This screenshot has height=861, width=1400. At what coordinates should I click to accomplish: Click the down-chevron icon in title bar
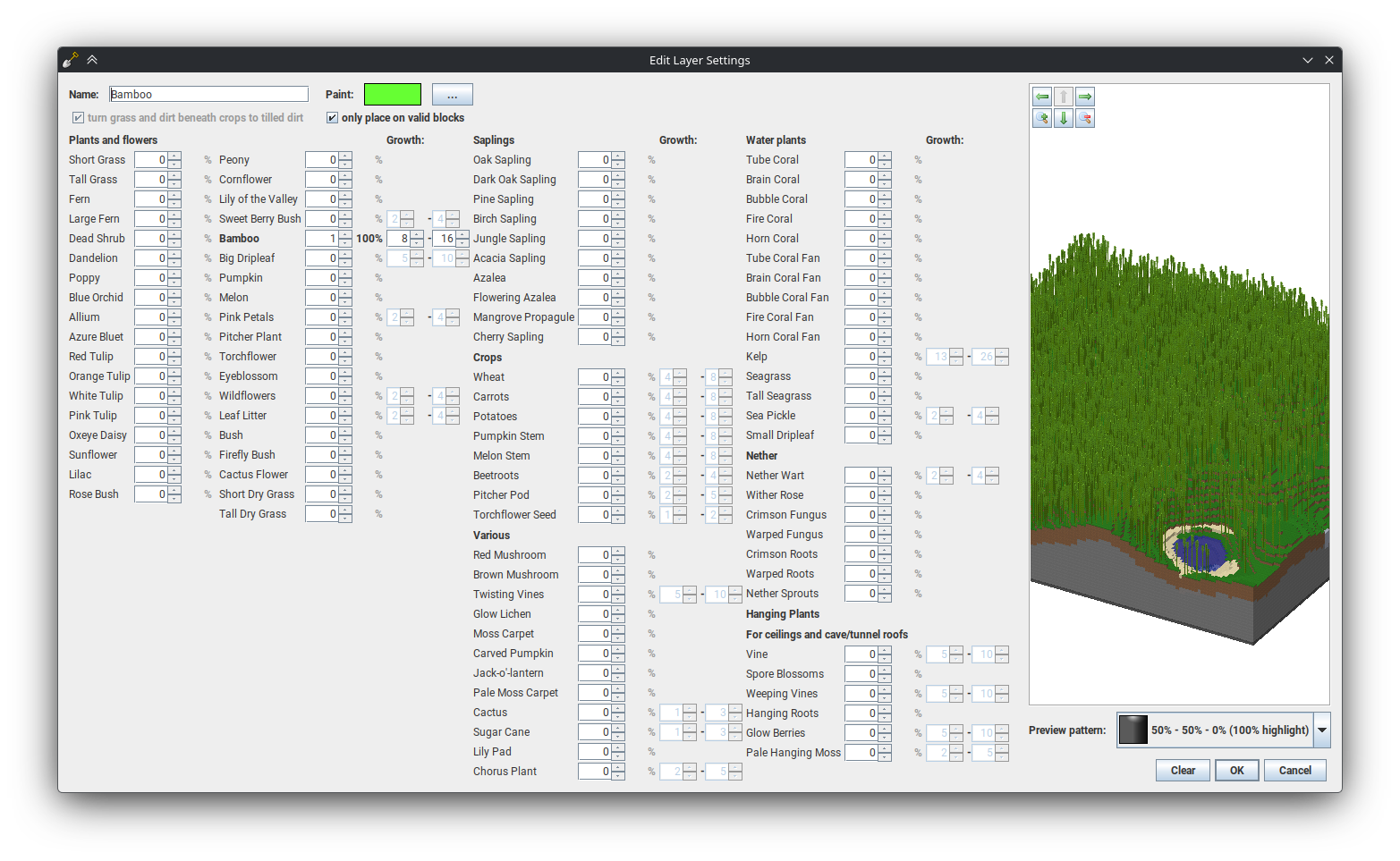pyautogui.click(x=1307, y=60)
